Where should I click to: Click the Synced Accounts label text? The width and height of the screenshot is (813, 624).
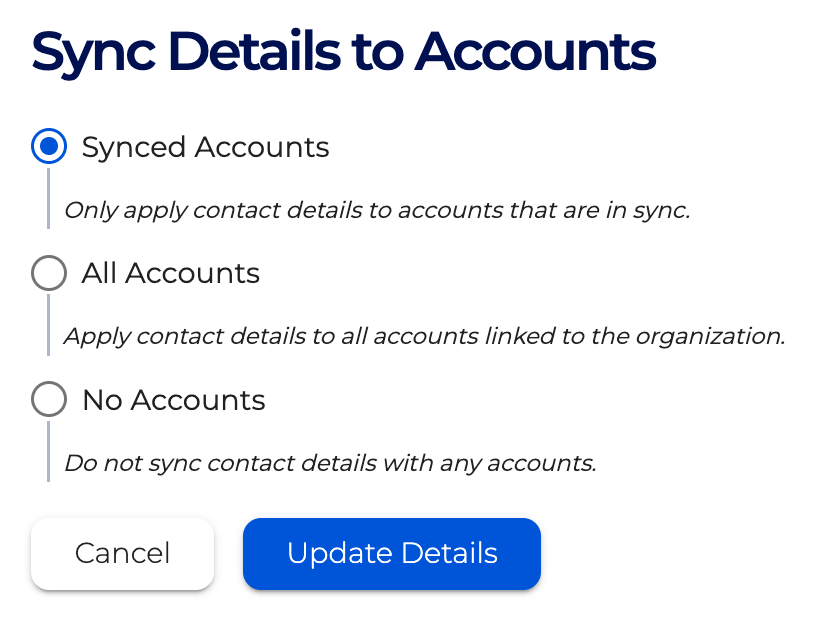pos(203,147)
